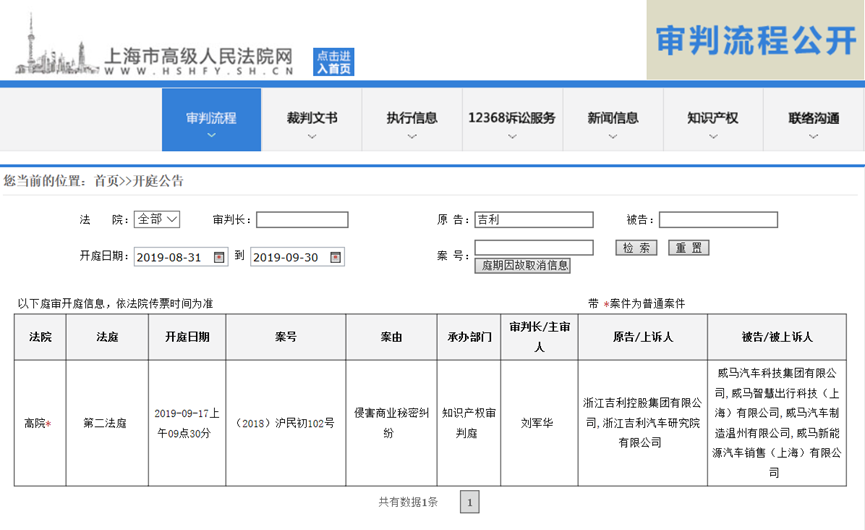Expand chevron under 裁判文书
865x530 pixels.
click(312, 136)
